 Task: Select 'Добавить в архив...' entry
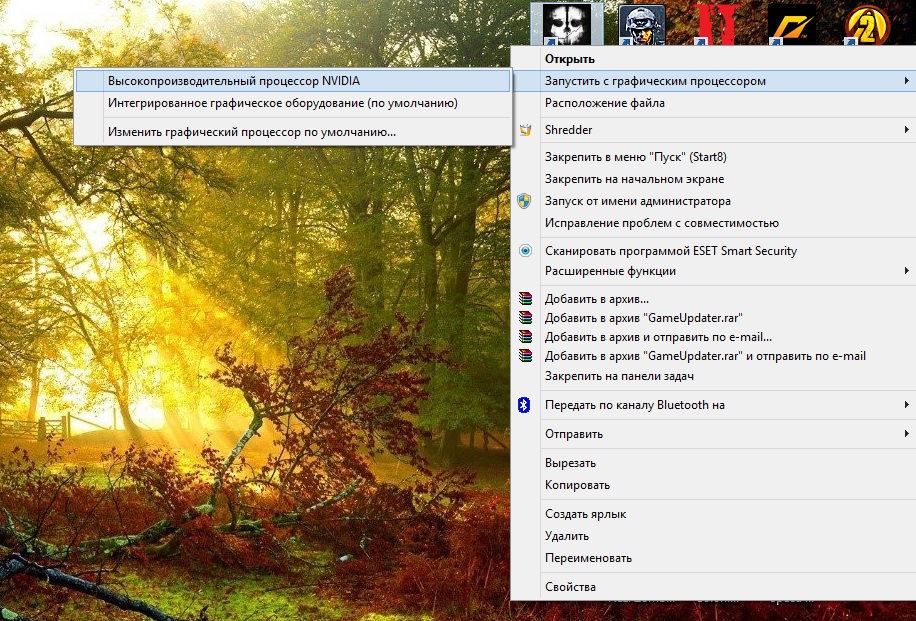coord(713,299)
